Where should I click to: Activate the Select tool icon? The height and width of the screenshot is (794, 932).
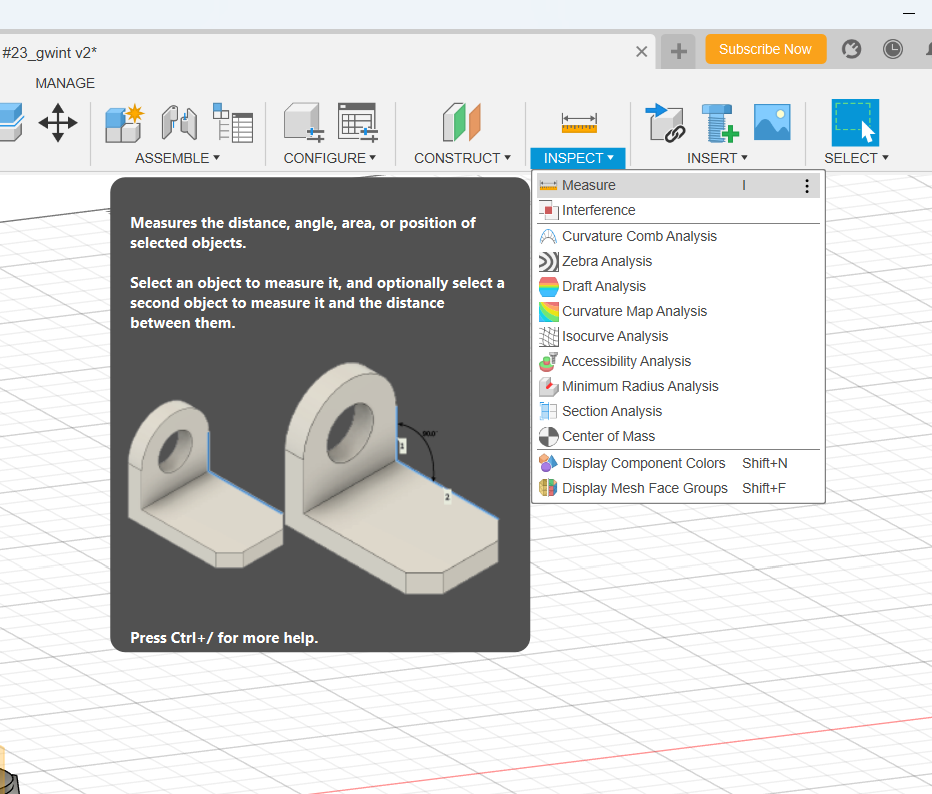click(x=855, y=122)
